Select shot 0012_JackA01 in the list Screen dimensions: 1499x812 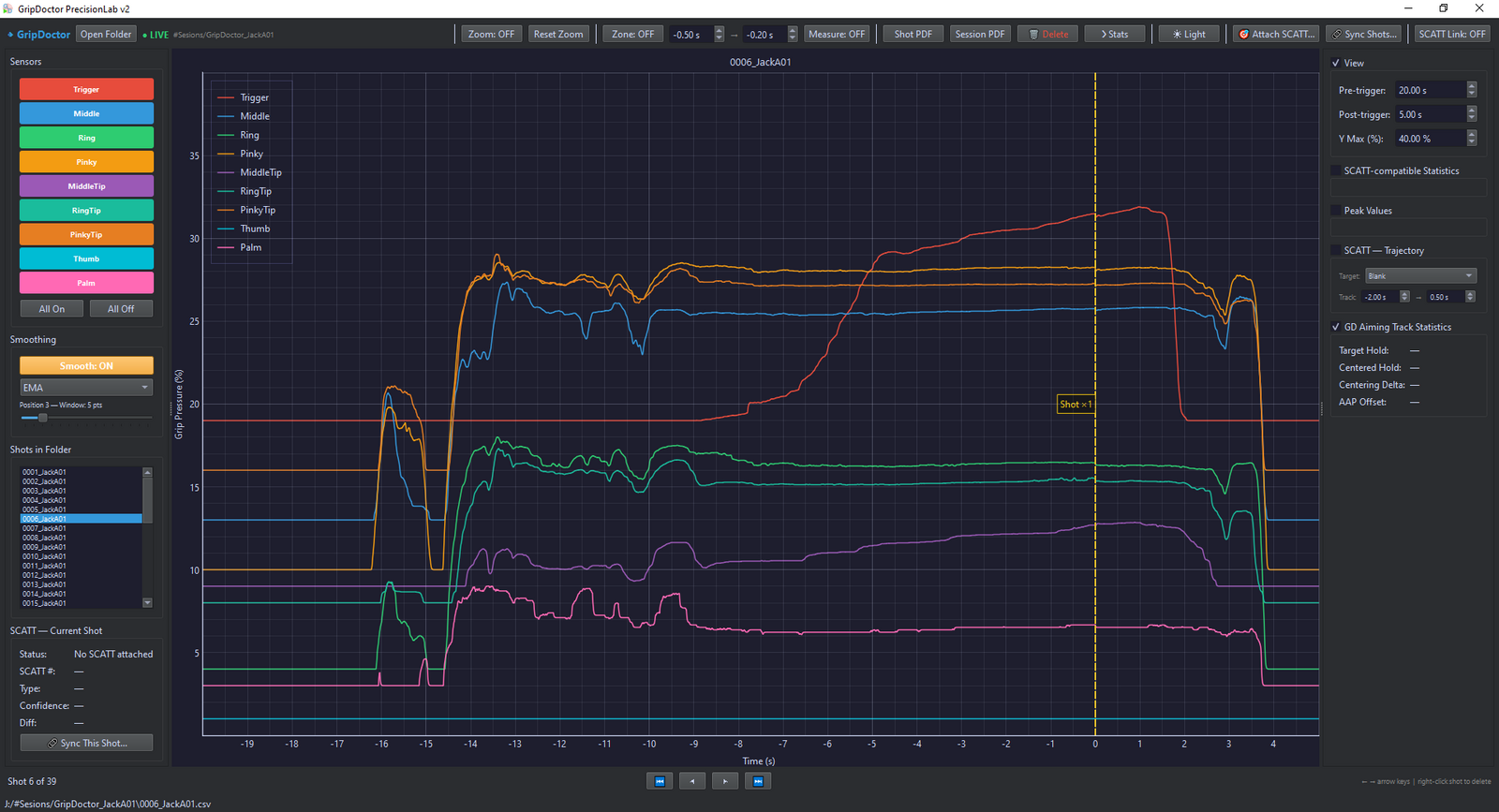tap(81, 575)
